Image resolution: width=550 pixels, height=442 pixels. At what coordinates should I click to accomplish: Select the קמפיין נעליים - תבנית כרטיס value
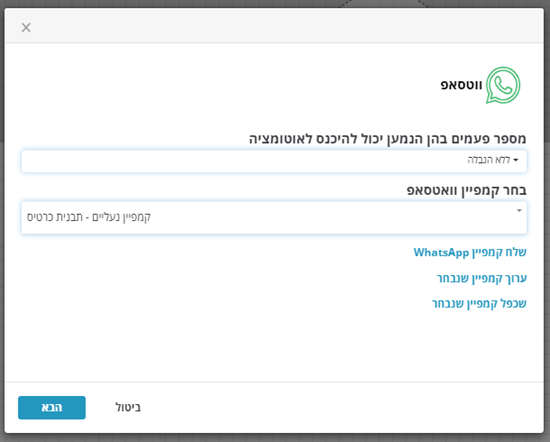pos(89,217)
